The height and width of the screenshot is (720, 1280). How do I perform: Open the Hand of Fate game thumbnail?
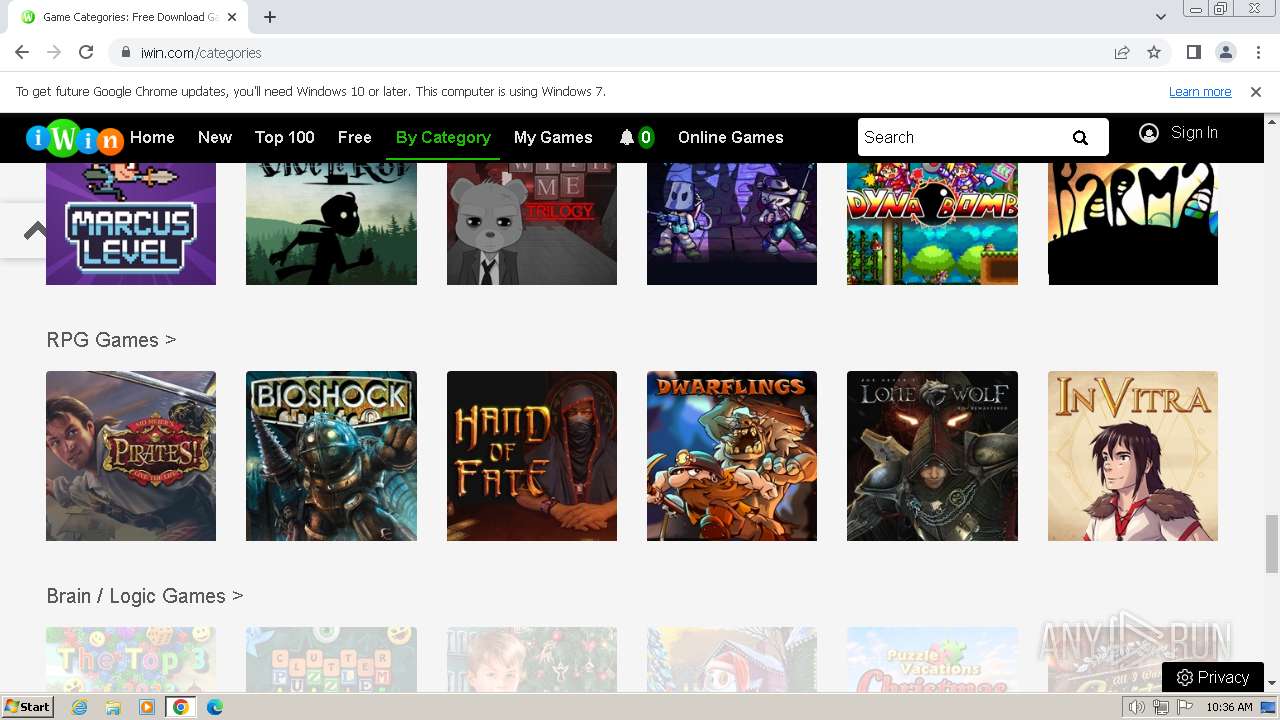(532, 456)
